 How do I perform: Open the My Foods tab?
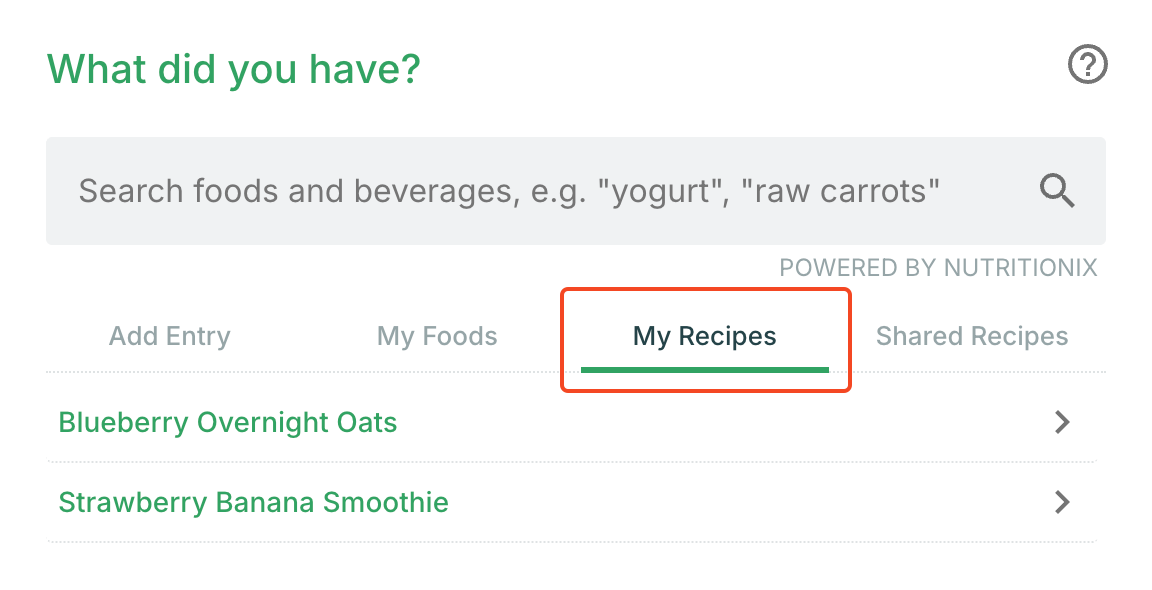437,336
